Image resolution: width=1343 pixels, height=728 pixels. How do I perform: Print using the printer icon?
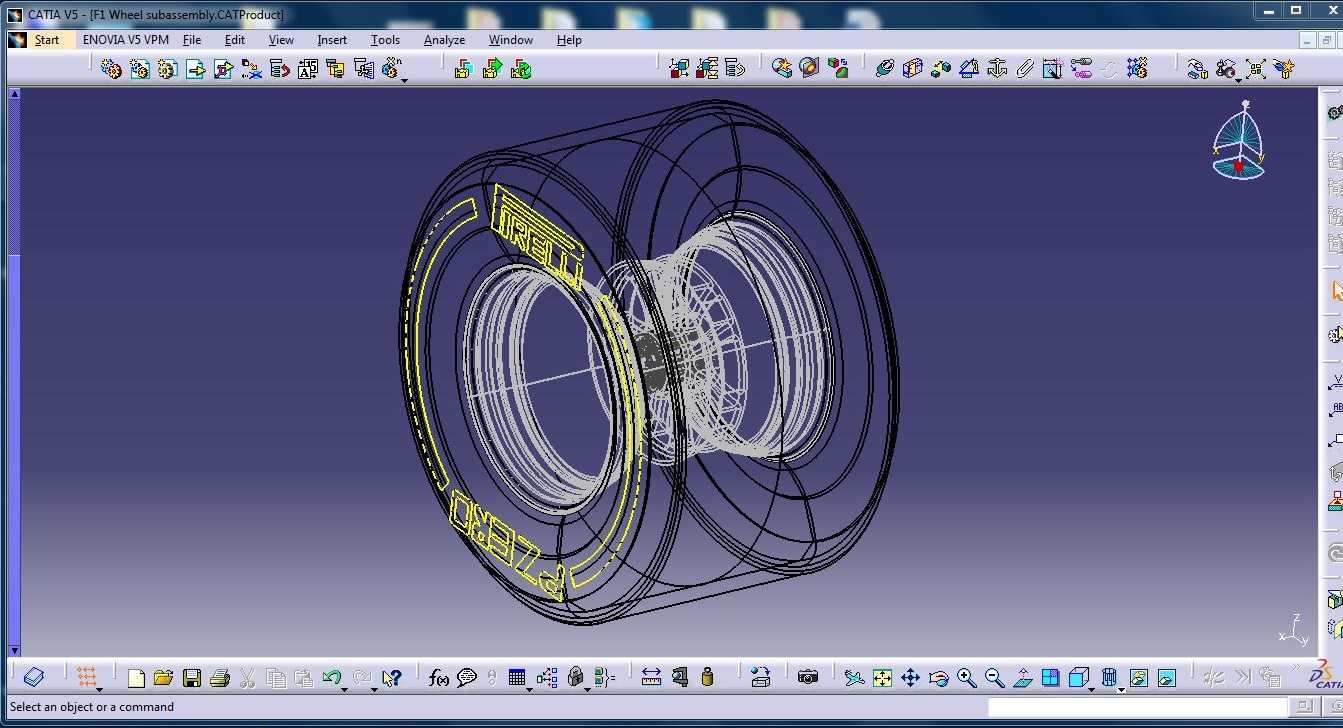coord(220,677)
